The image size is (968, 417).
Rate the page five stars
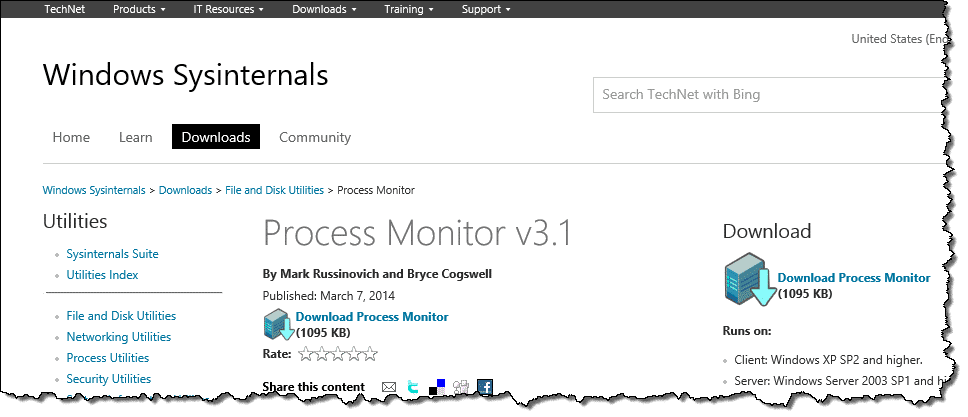(370, 354)
